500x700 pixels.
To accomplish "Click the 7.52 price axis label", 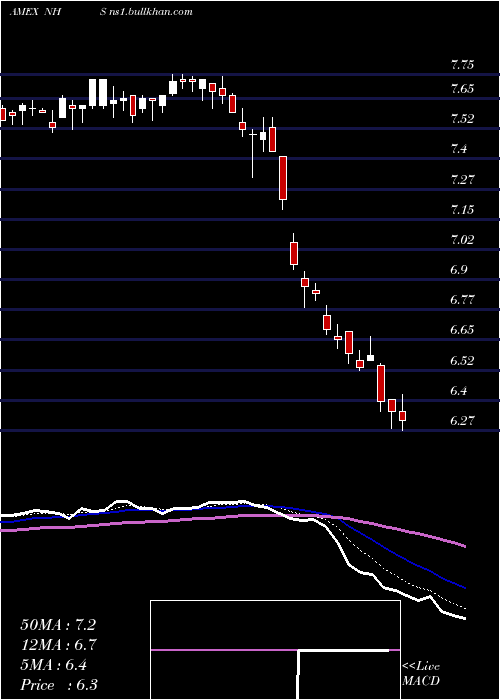I will 462,119.
